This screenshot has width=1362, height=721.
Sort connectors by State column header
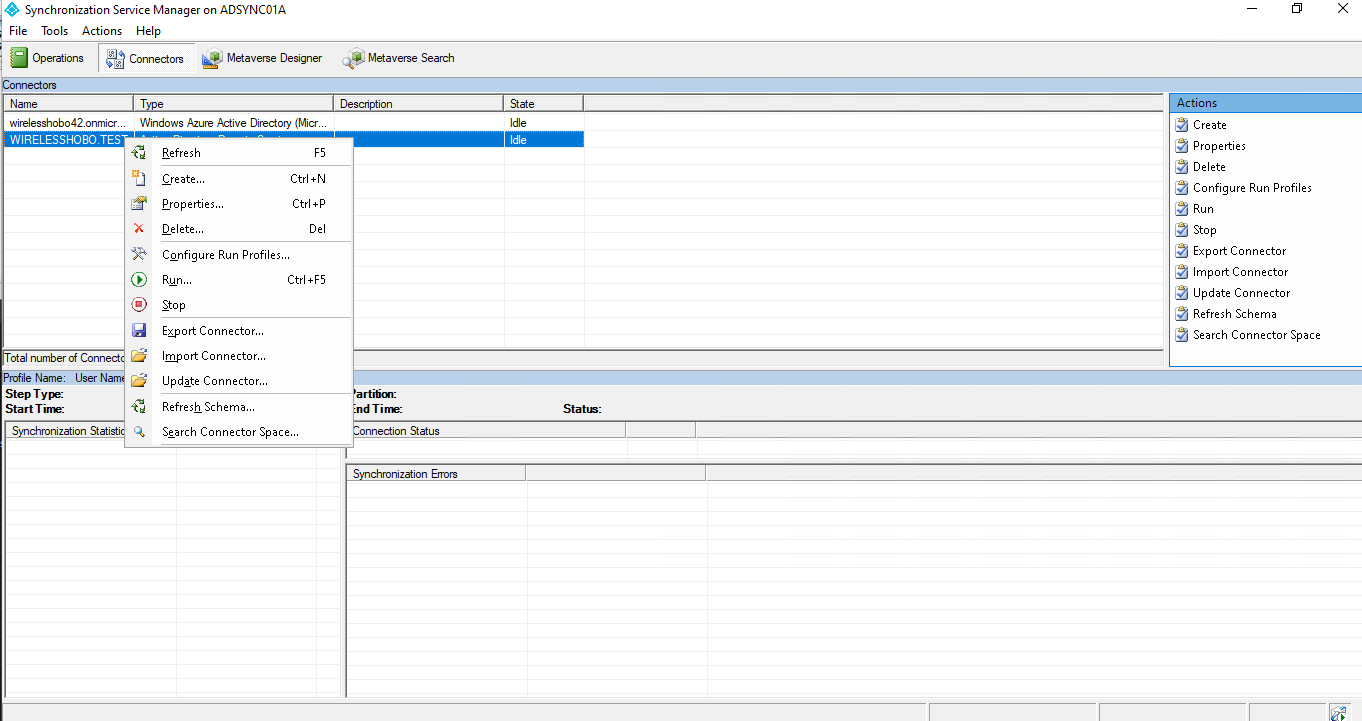click(543, 104)
